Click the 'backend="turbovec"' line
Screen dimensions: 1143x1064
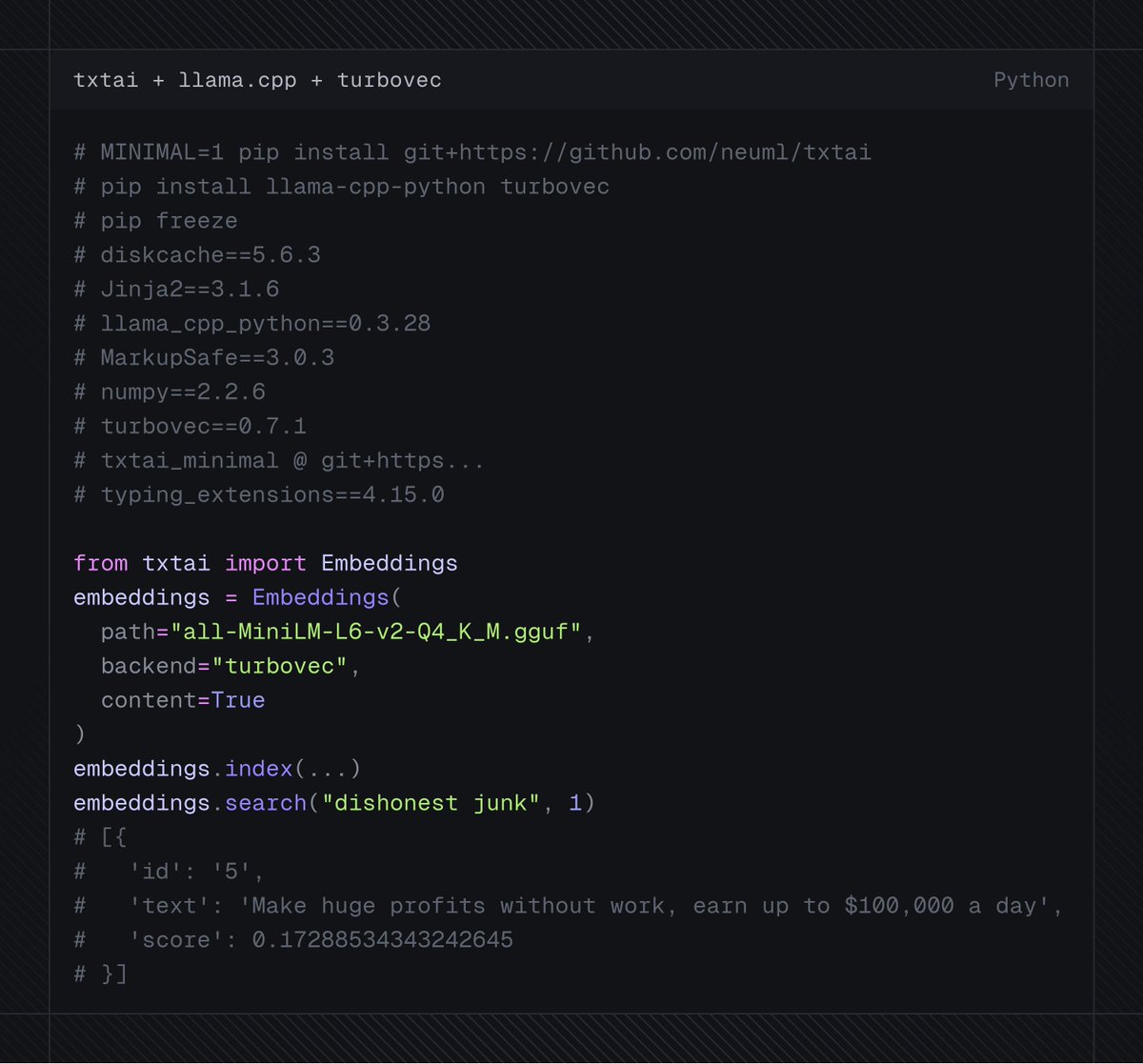point(231,666)
